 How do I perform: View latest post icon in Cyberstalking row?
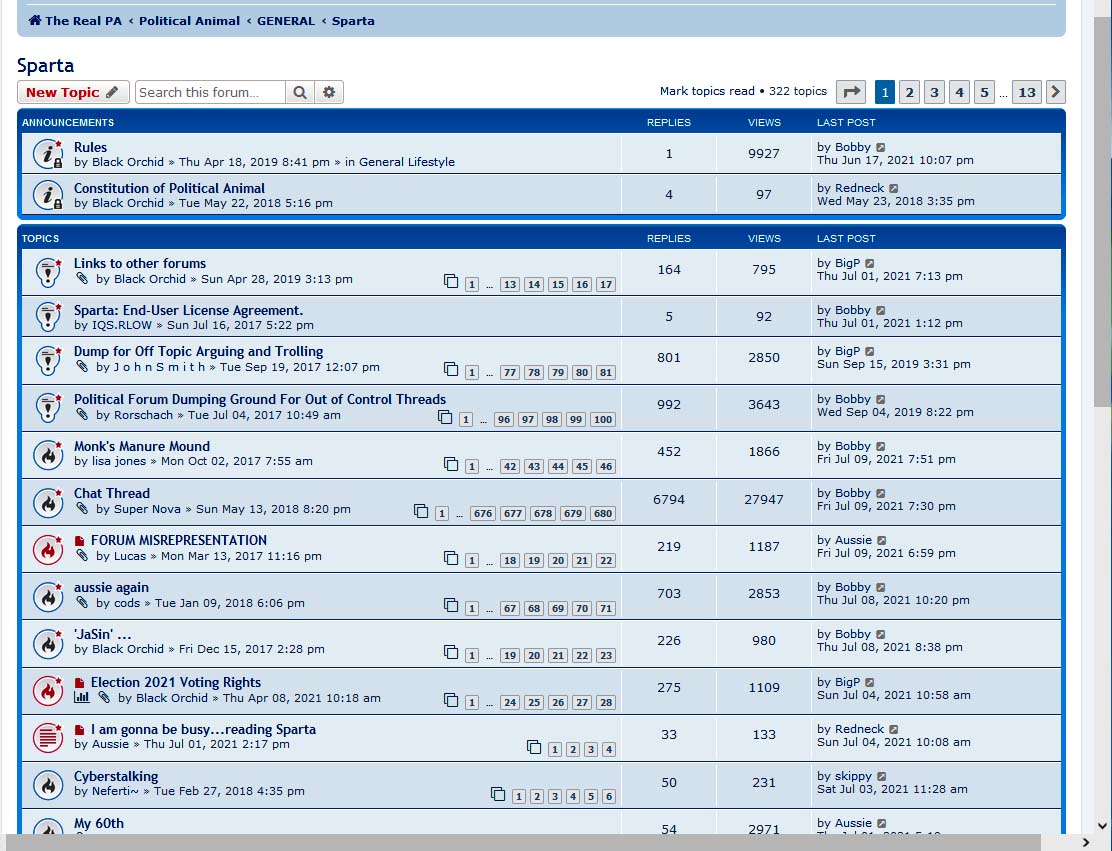coord(882,777)
